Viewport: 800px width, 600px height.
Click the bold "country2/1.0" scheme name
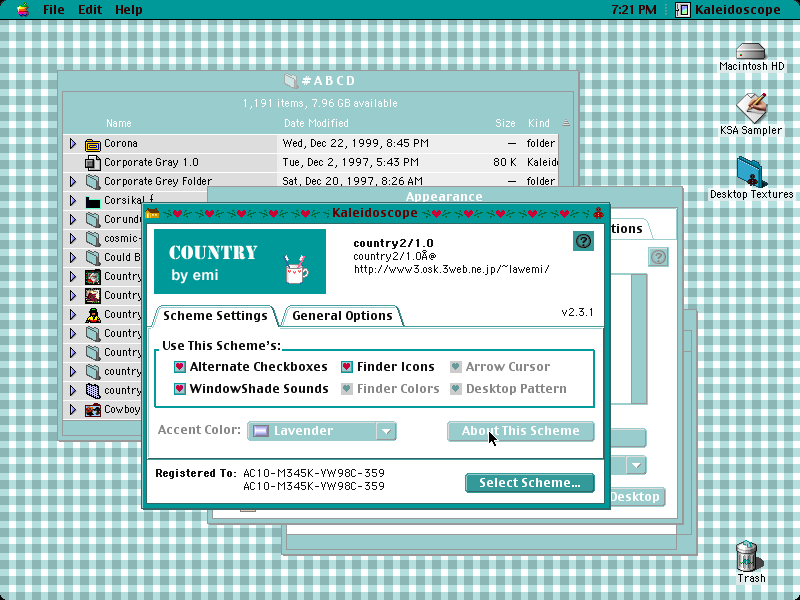point(393,243)
